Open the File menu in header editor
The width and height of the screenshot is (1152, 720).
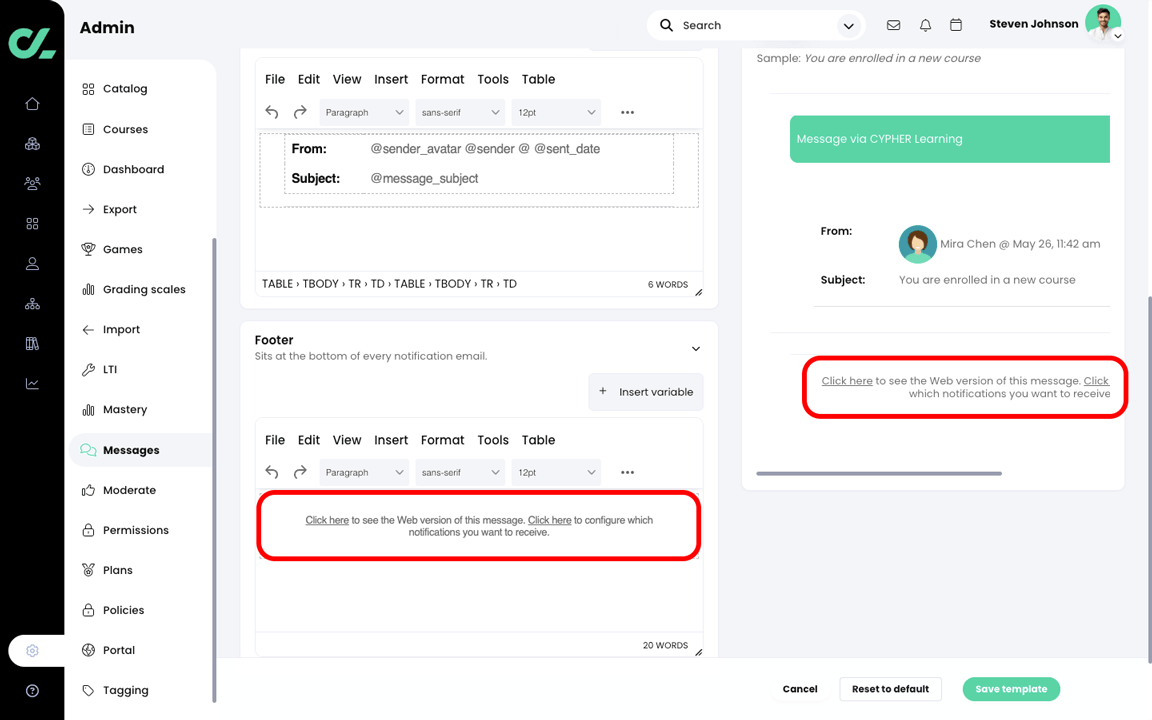click(x=275, y=79)
